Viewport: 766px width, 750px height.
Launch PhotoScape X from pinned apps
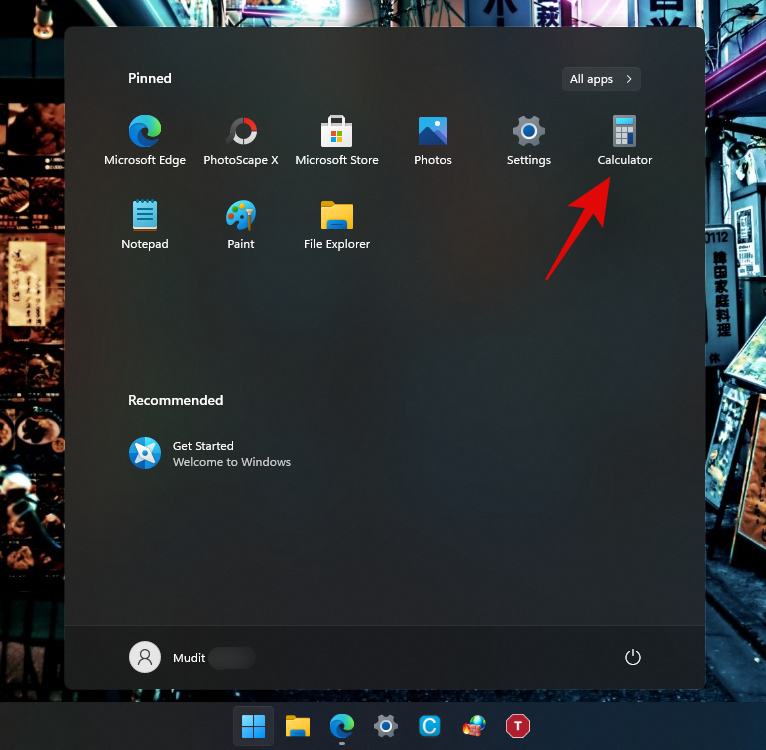[x=241, y=140]
